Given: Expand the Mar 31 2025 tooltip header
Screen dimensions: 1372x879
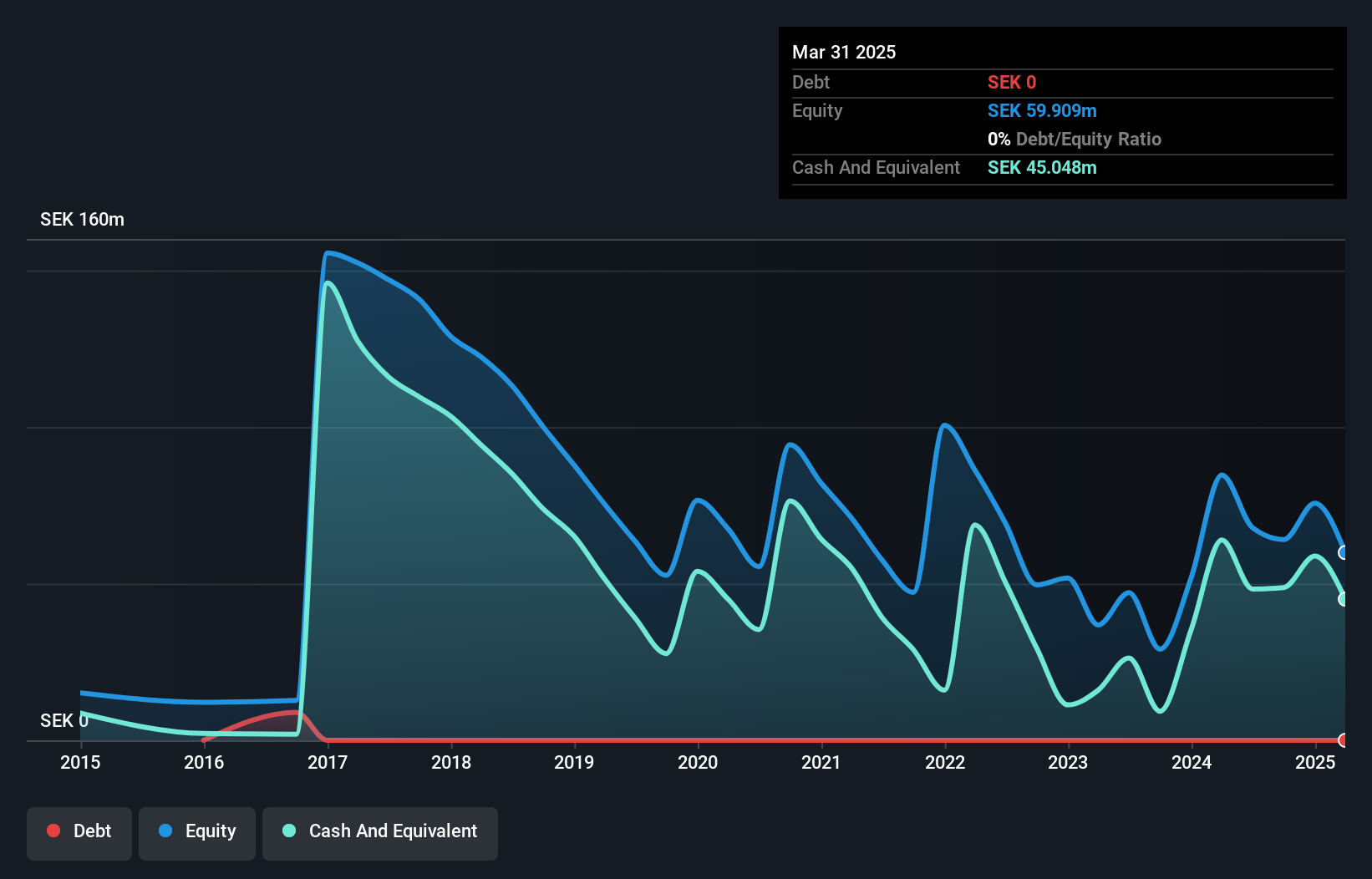Looking at the screenshot, I should pos(844,52).
